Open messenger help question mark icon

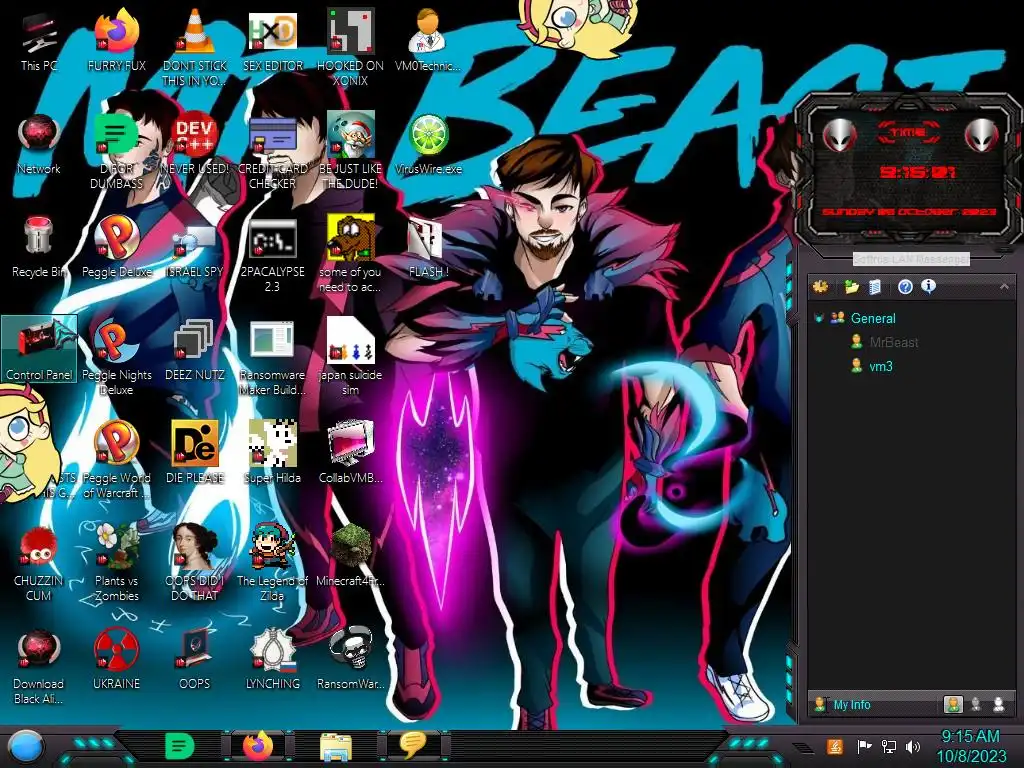coord(905,286)
